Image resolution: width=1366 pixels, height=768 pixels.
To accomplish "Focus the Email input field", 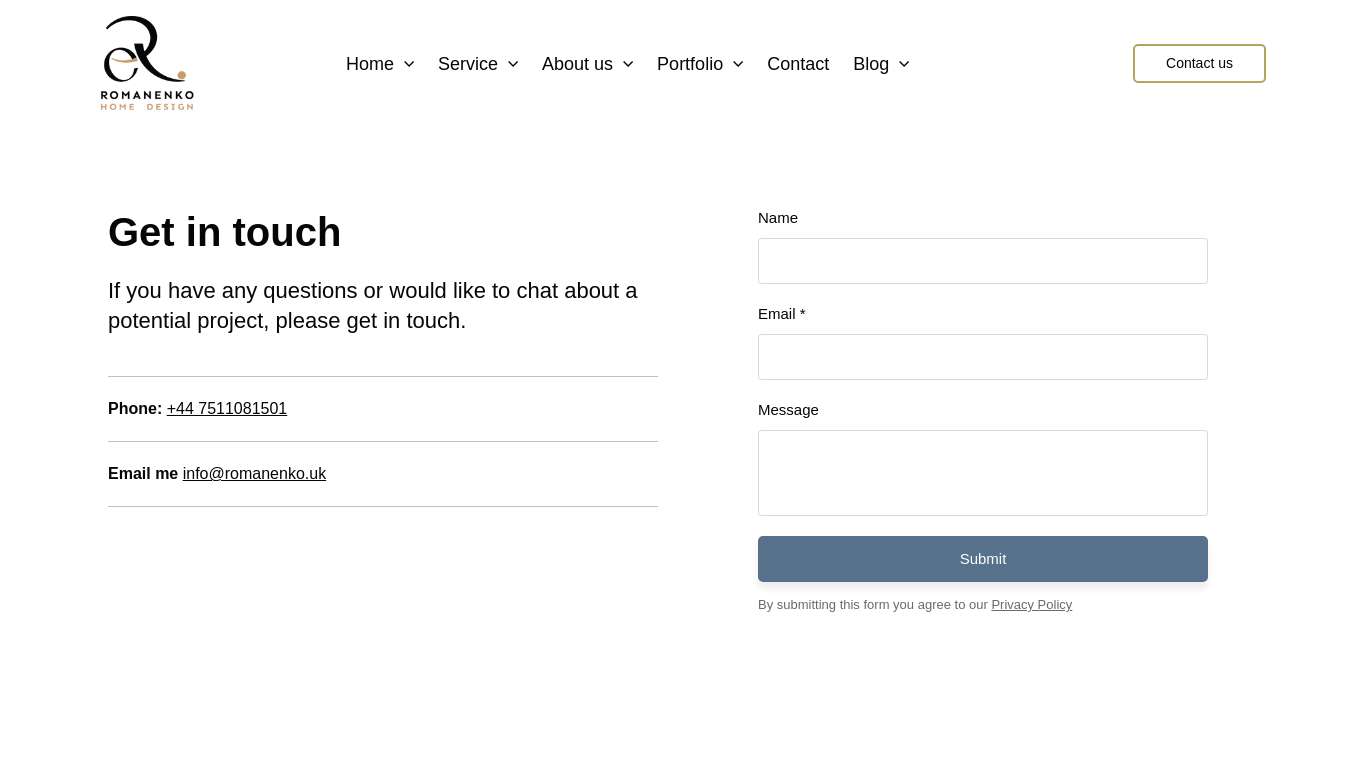I will coord(983,357).
